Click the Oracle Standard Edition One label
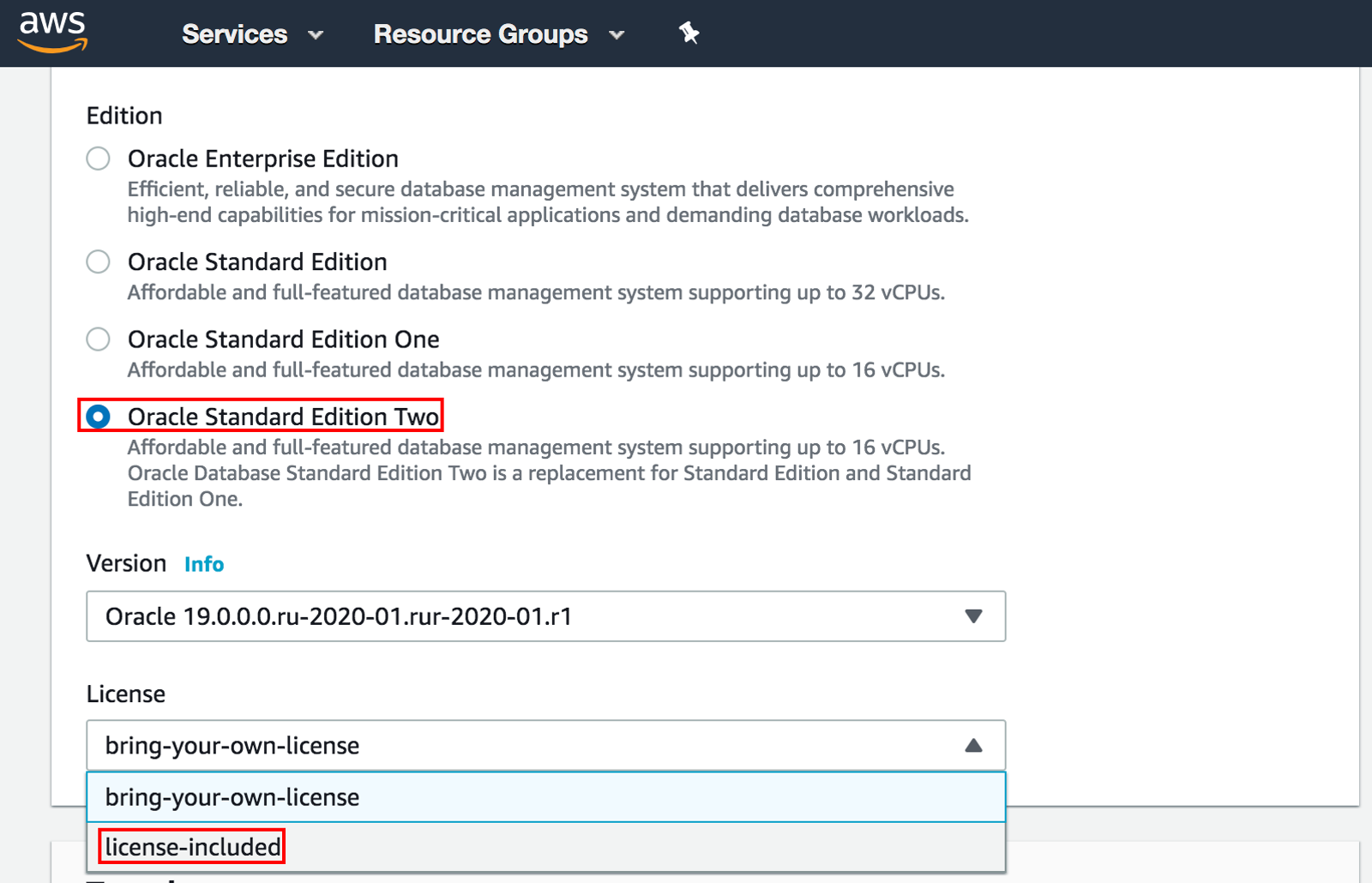 pyautogui.click(x=283, y=339)
